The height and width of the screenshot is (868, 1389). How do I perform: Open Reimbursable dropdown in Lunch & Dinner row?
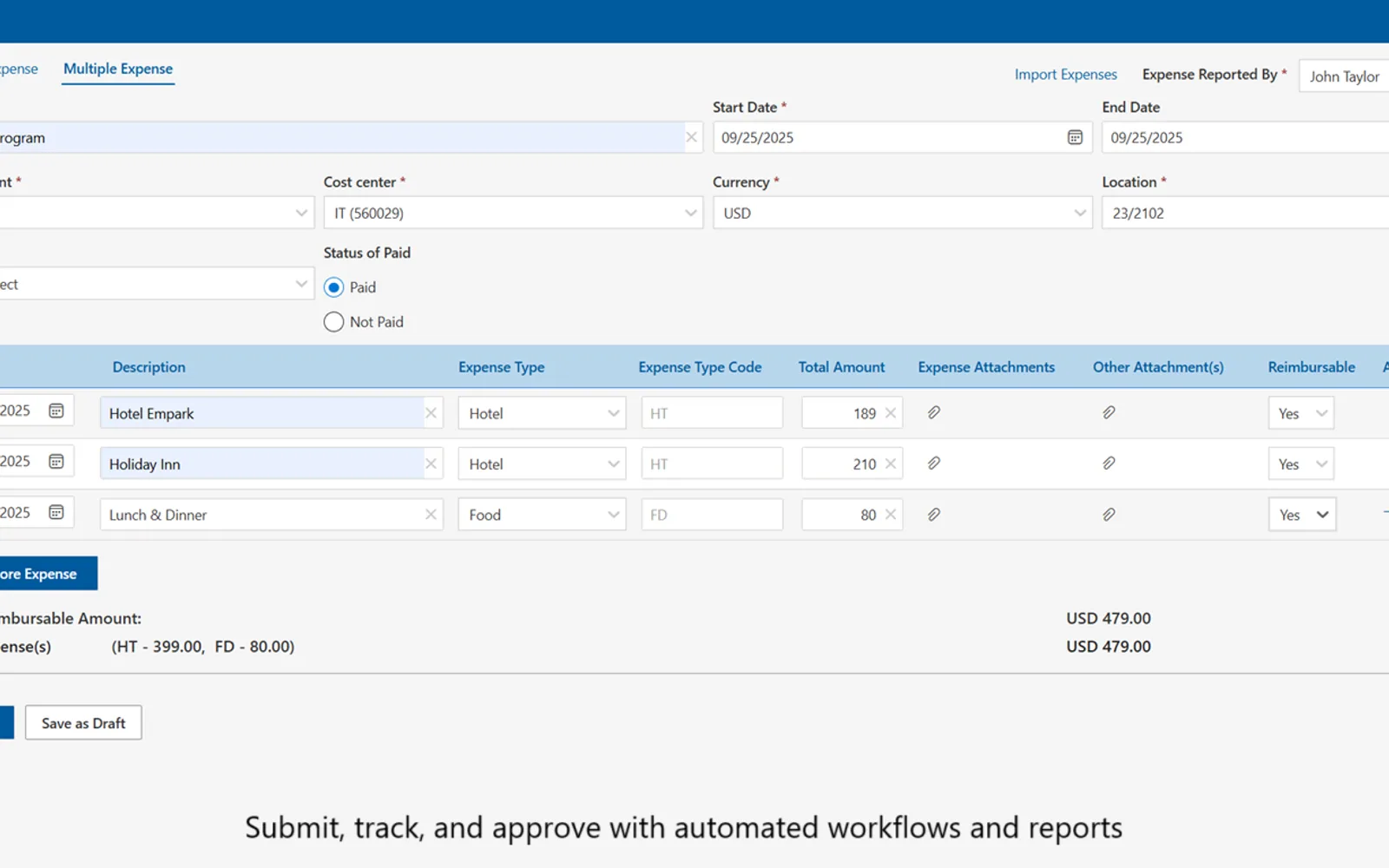[x=1301, y=515]
